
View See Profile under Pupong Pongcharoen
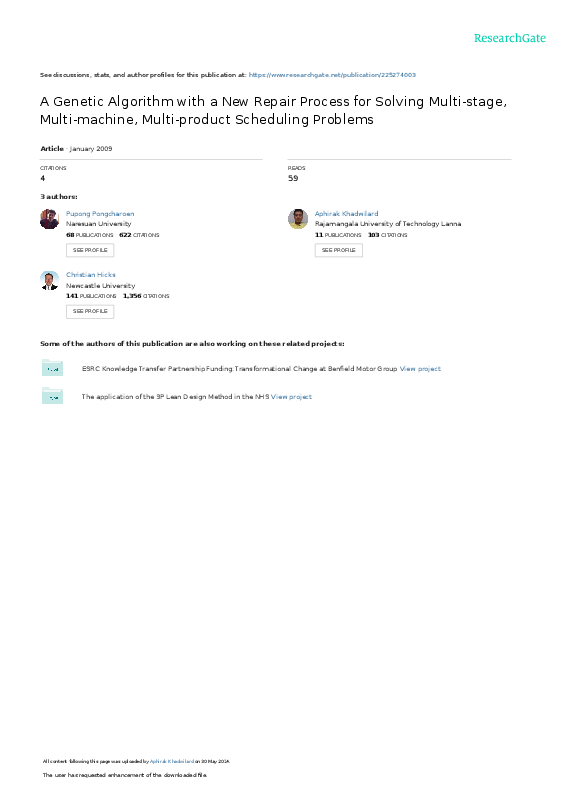[90, 250]
